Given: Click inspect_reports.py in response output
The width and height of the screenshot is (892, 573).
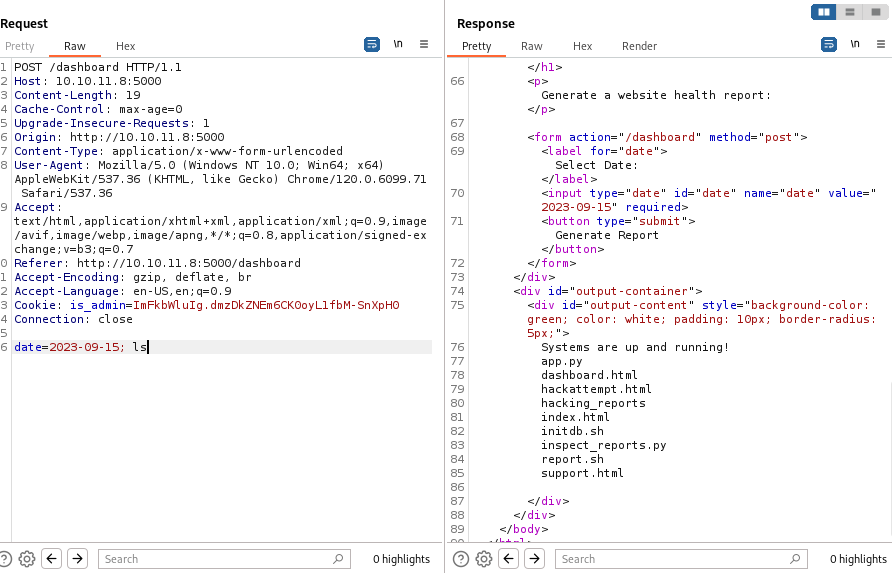Looking at the screenshot, I should pyautogui.click(x=604, y=445).
